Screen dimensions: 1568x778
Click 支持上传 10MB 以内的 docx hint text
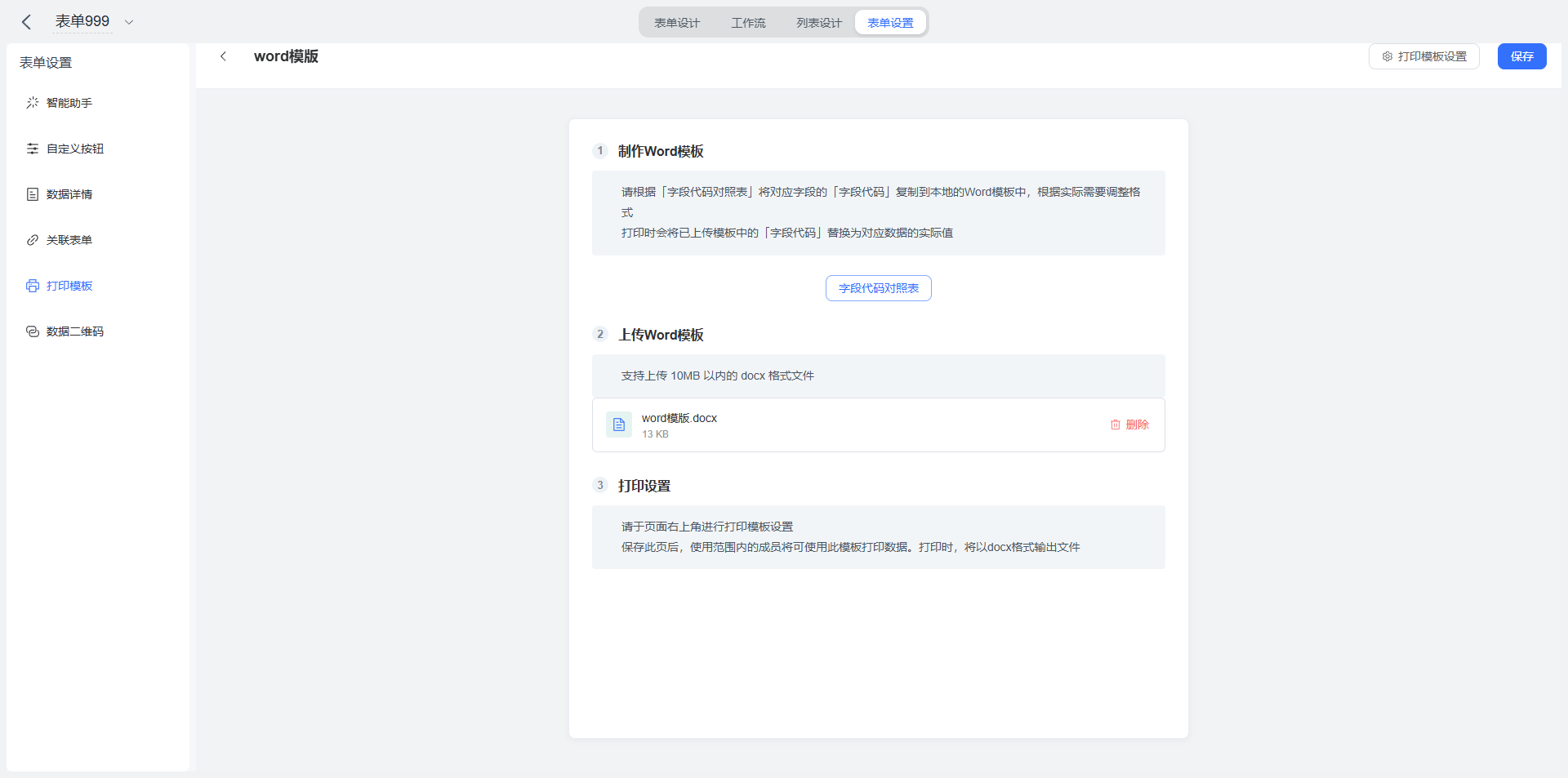click(x=718, y=376)
